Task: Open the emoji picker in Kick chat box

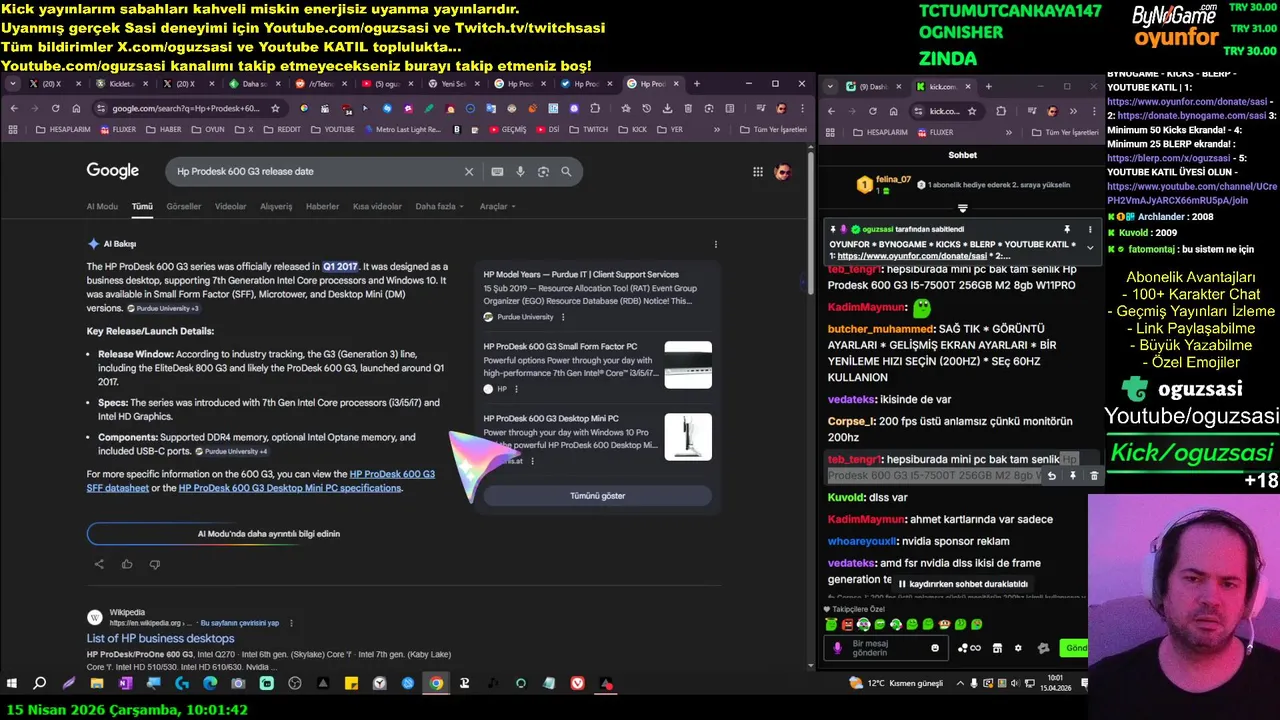Action: coord(935,648)
